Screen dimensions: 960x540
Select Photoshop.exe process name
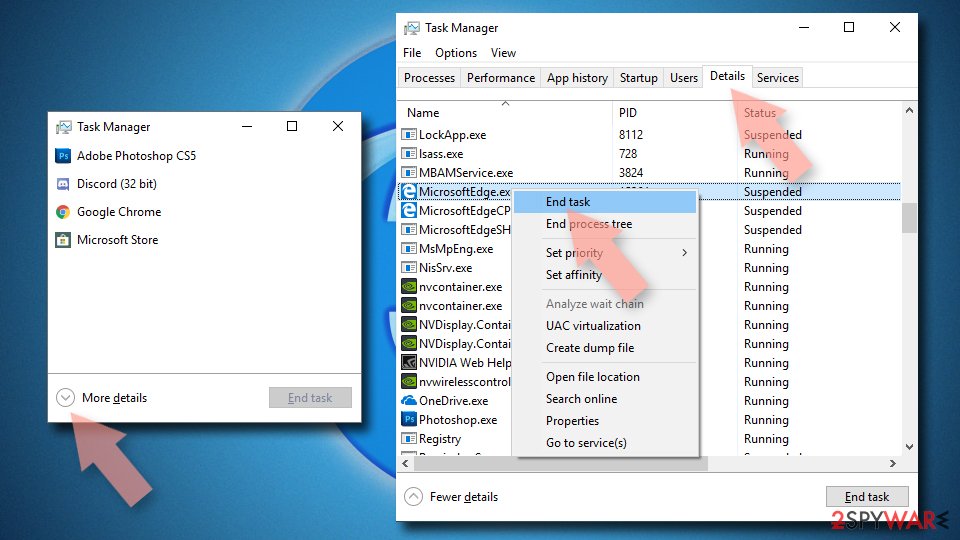[458, 419]
